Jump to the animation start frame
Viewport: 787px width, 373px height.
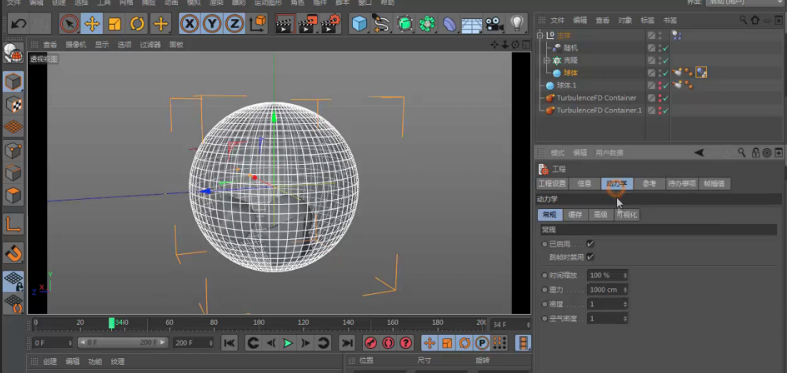(x=229, y=343)
